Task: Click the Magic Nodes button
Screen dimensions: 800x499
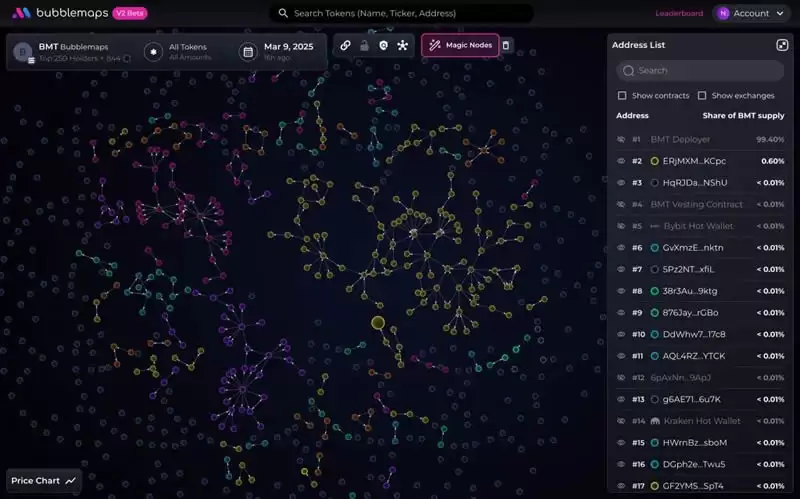Action: tap(460, 45)
